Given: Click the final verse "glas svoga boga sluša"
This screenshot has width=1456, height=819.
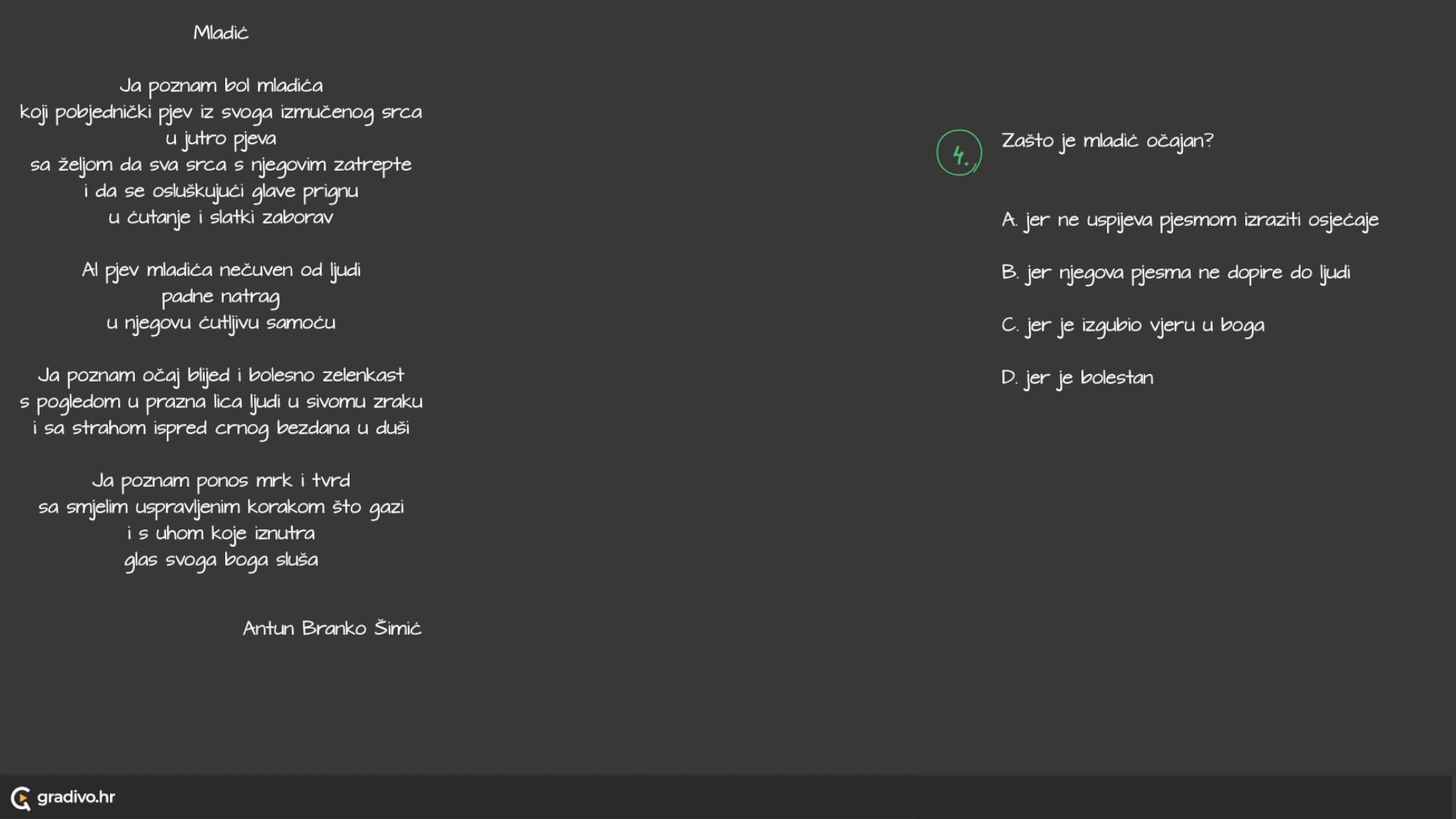Looking at the screenshot, I should [x=221, y=560].
